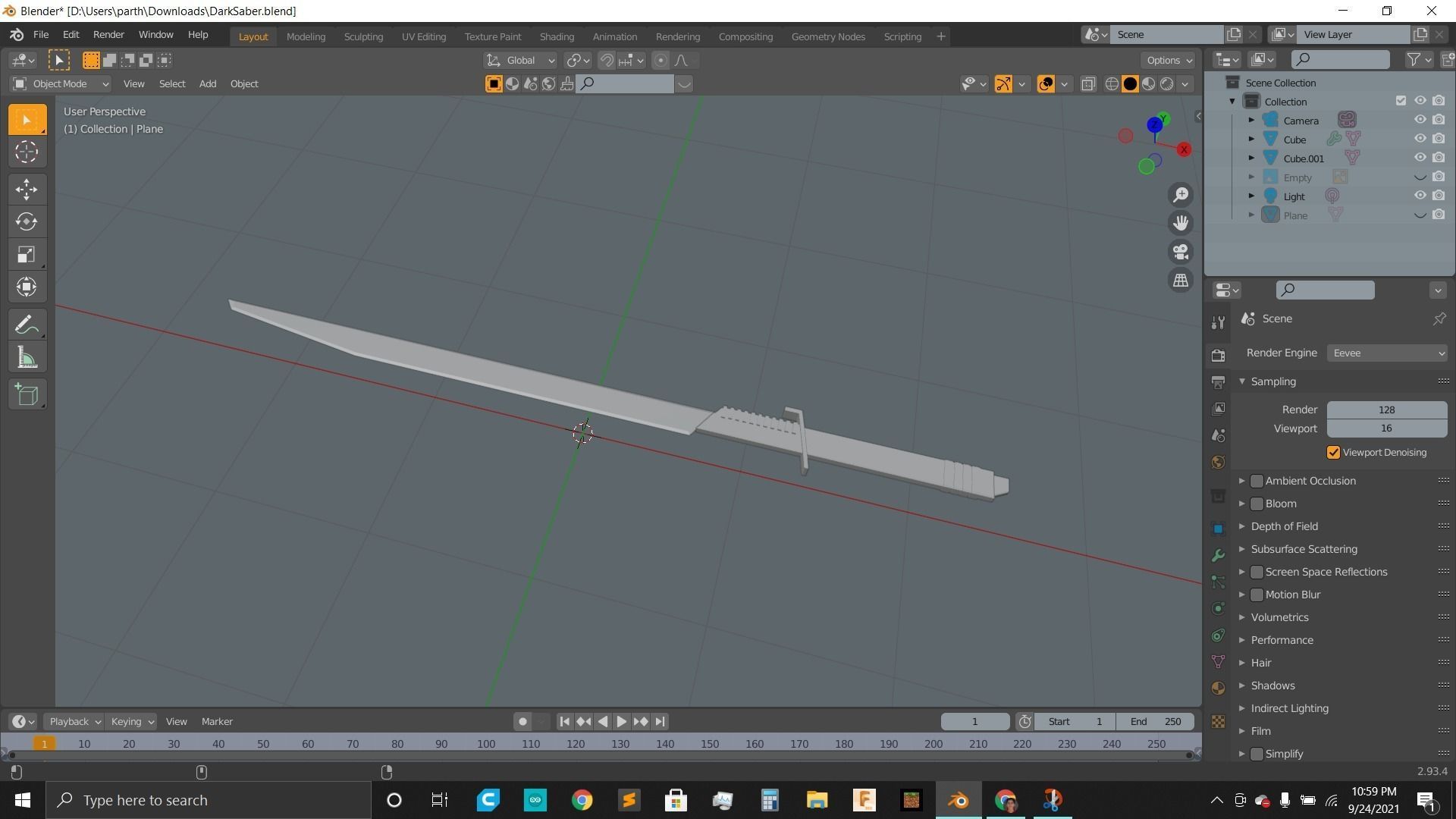Expand the Camera item in outliner

[x=1251, y=121]
